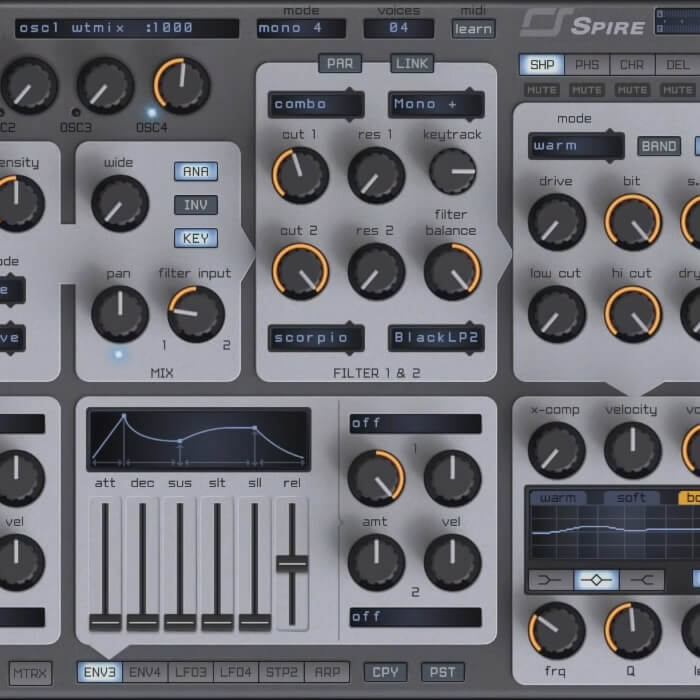Select the LFO3 tab
This screenshot has height=700, width=700.
tap(191, 672)
